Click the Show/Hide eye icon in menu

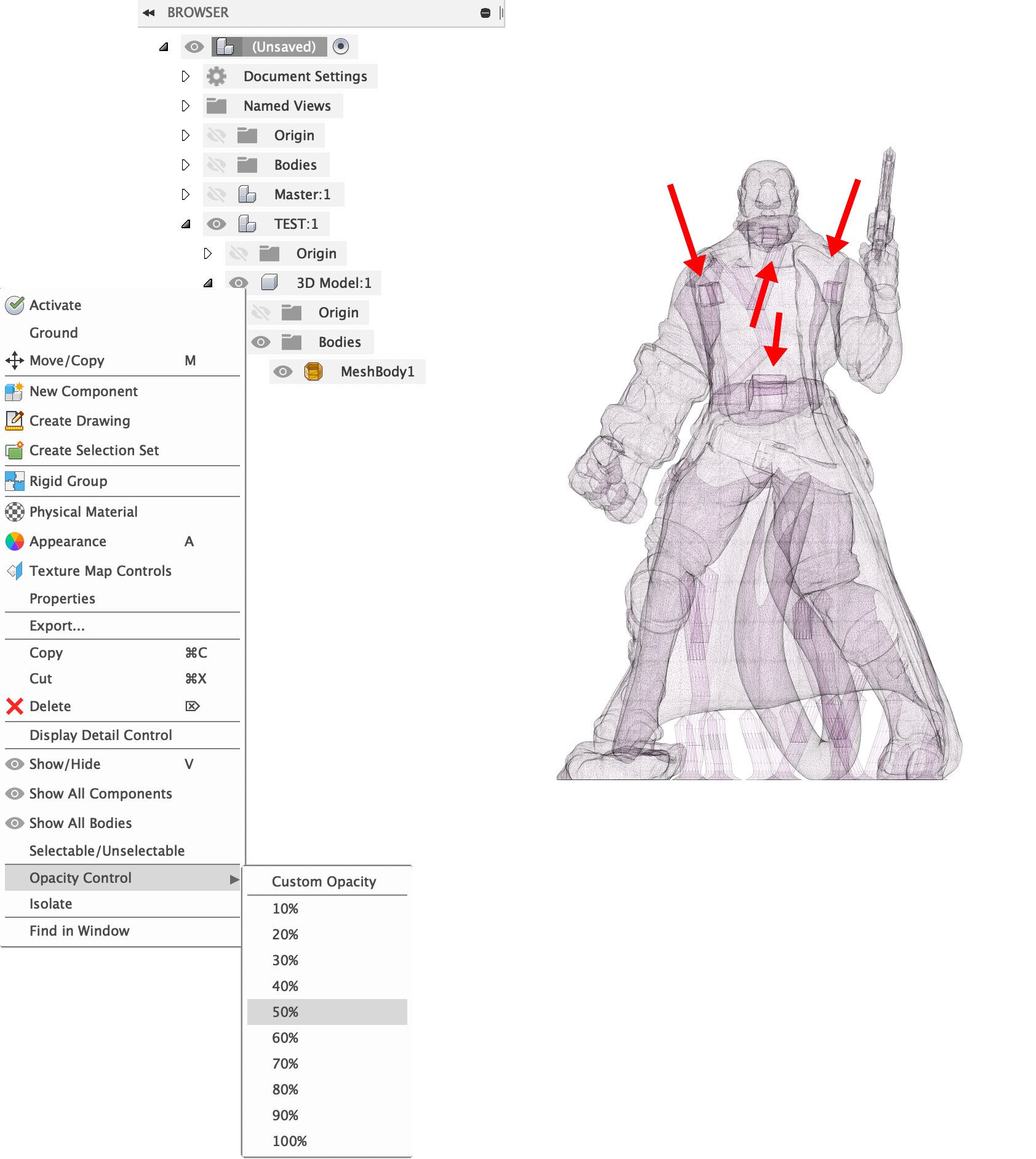tap(15, 764)
